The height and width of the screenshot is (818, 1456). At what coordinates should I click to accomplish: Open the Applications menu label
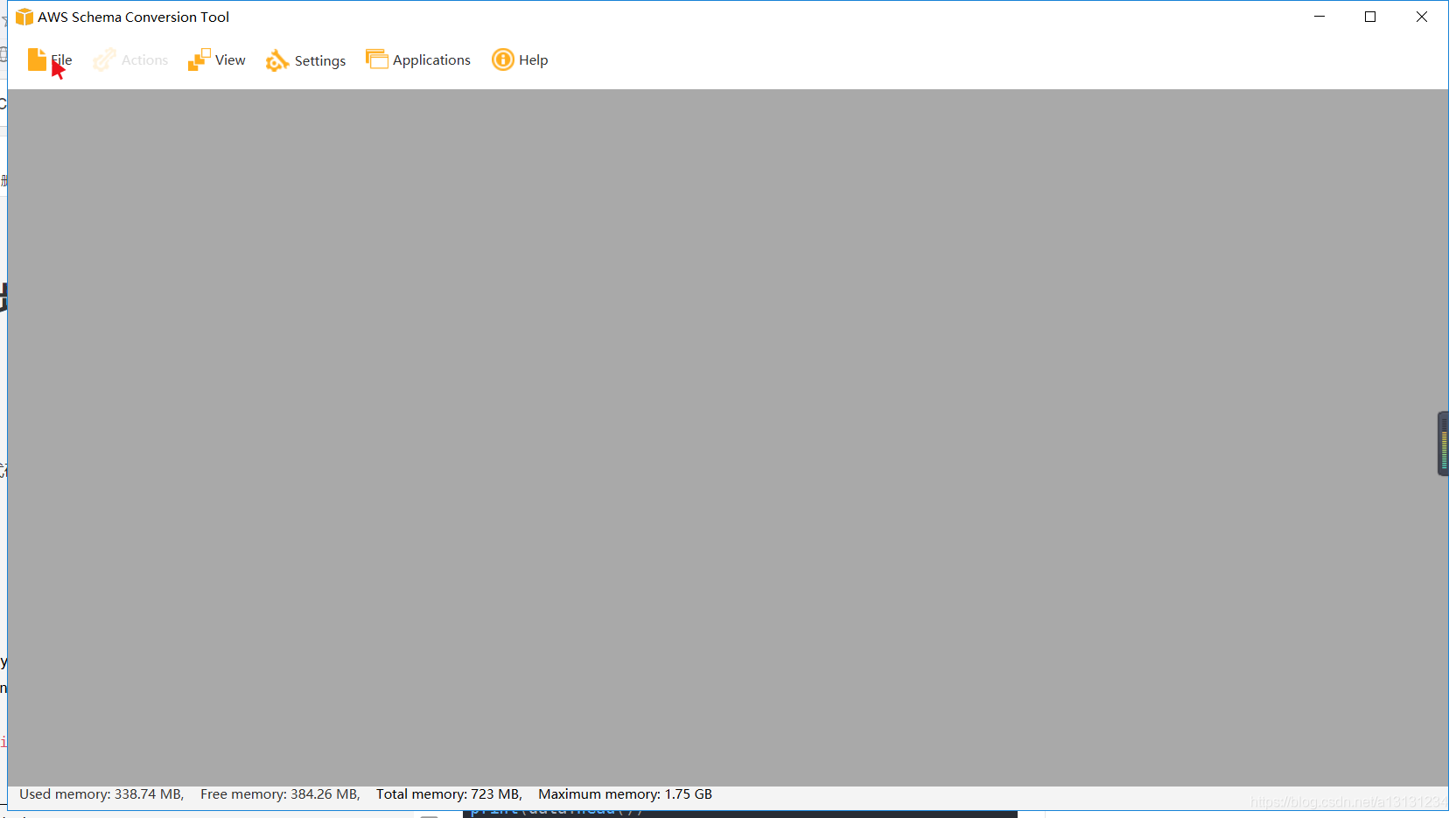coord(431,59)
